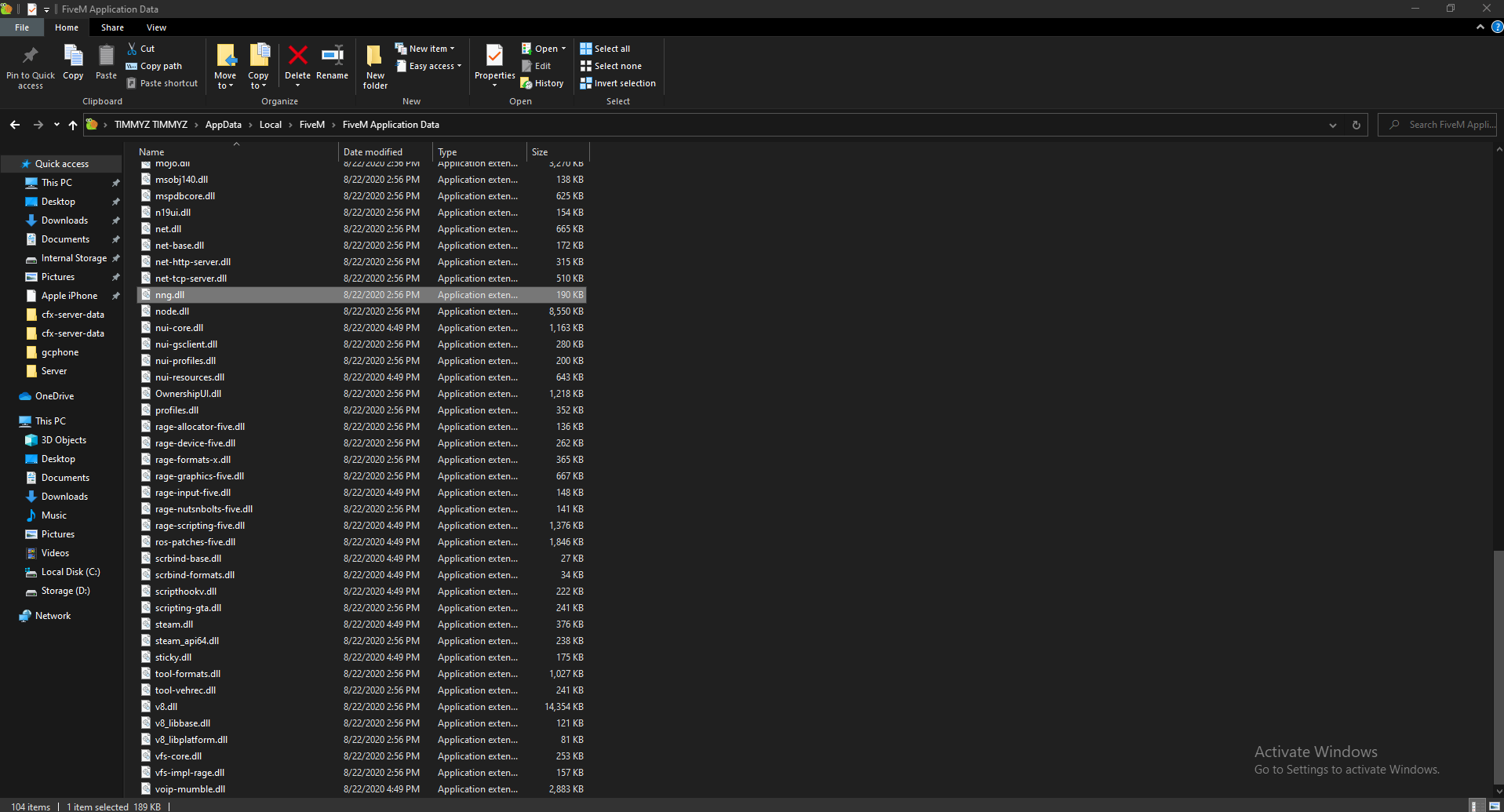Click Select none in the ribbon
Viewport: 1504px width, 812px height.
610,66
